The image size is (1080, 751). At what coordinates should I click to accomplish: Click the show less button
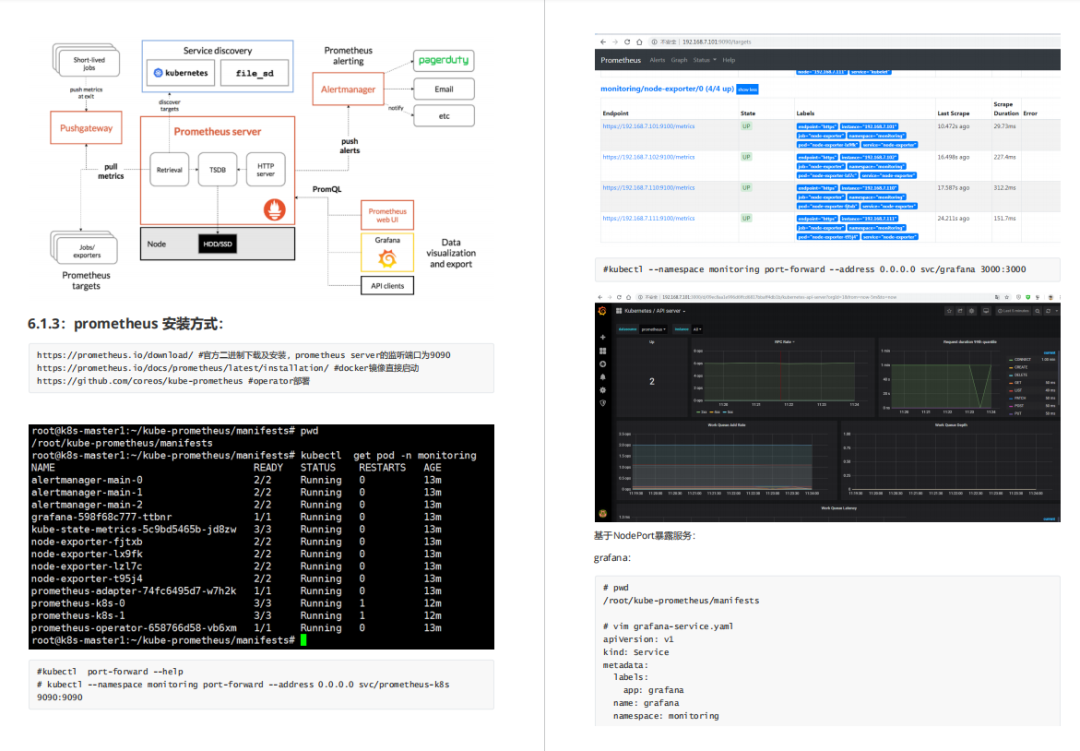[x=747, y=90]
